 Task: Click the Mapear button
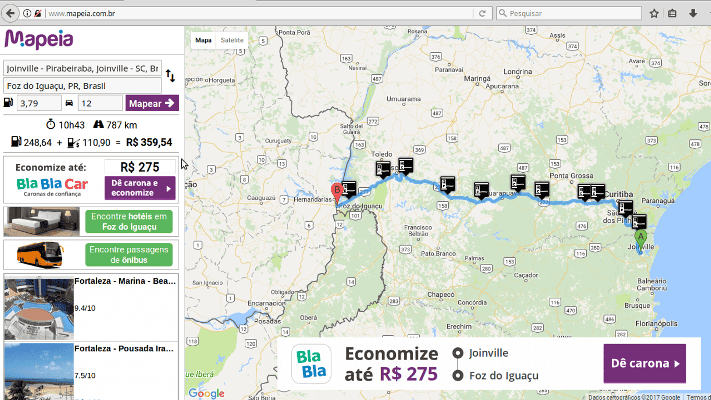click(x=152, y=103)
